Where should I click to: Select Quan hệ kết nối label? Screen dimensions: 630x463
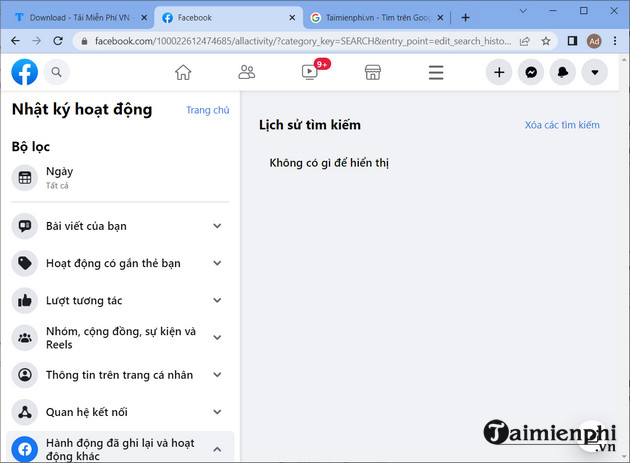[x=87, y=412]
